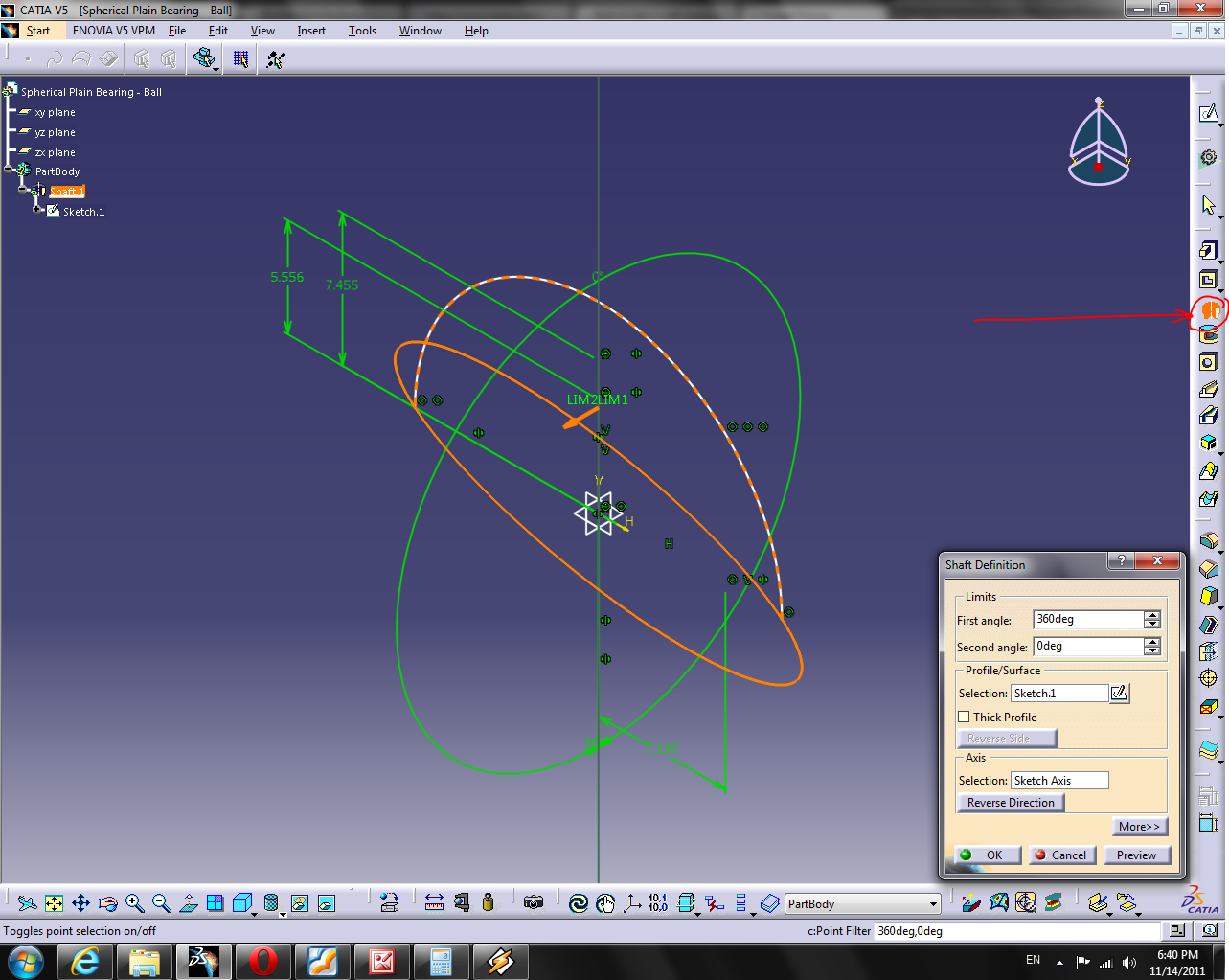Activate the Pan view tool
The image size is (1229, 980).
(81, 903)
